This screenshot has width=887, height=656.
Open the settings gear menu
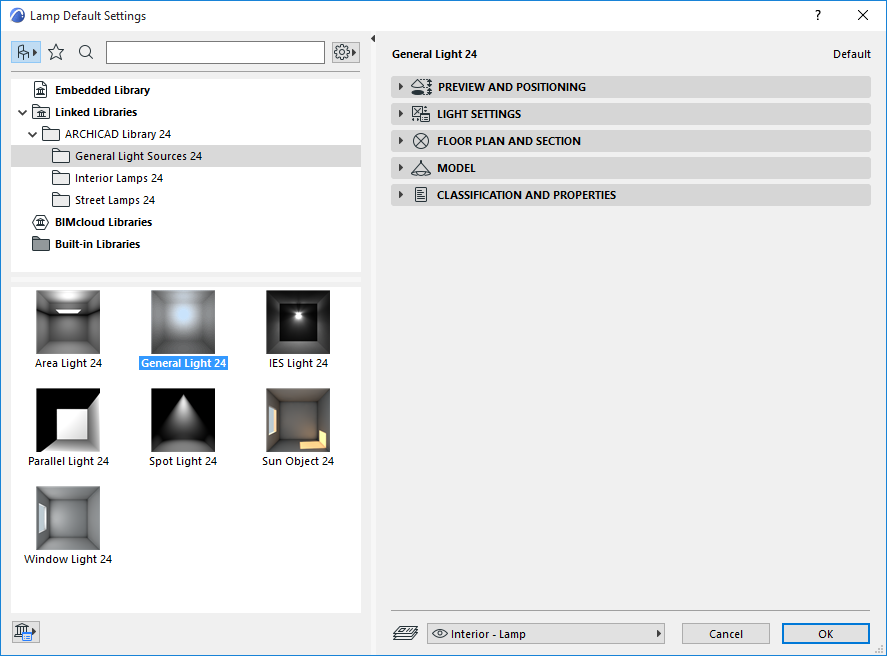(x=343, y=51)
